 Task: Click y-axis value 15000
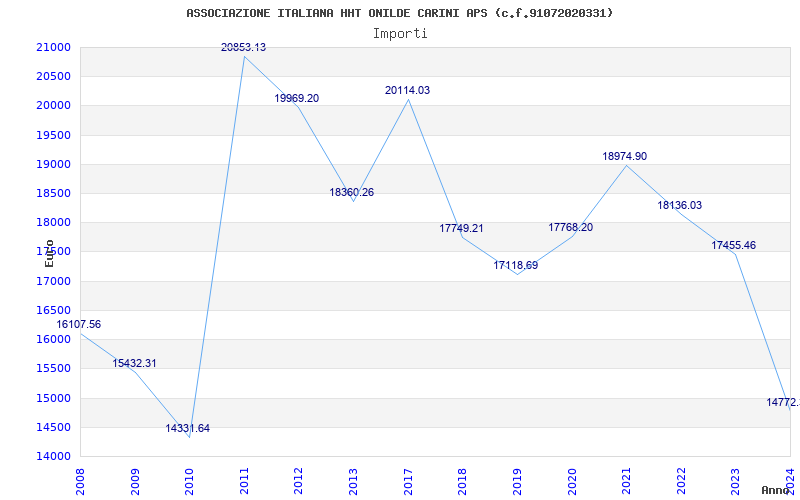click(x=53, y=398)
